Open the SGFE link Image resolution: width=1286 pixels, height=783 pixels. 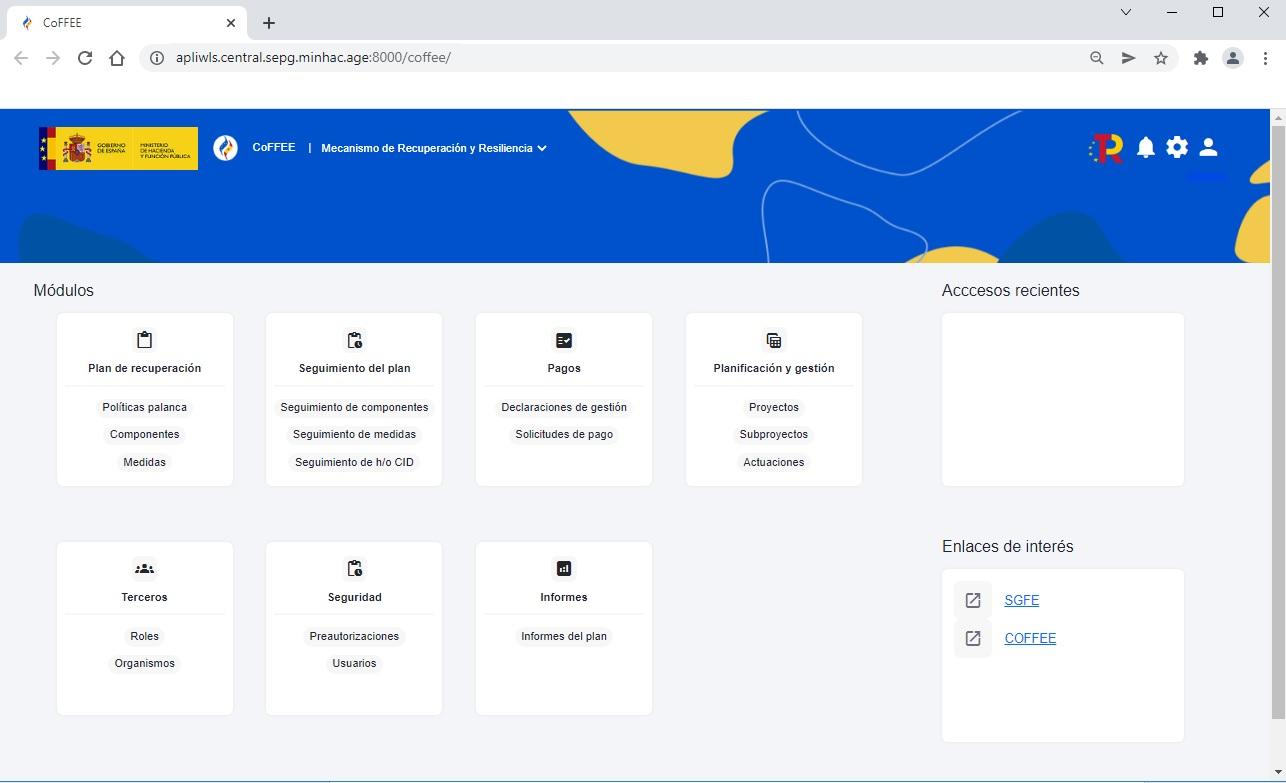[x=1021, y=600]
